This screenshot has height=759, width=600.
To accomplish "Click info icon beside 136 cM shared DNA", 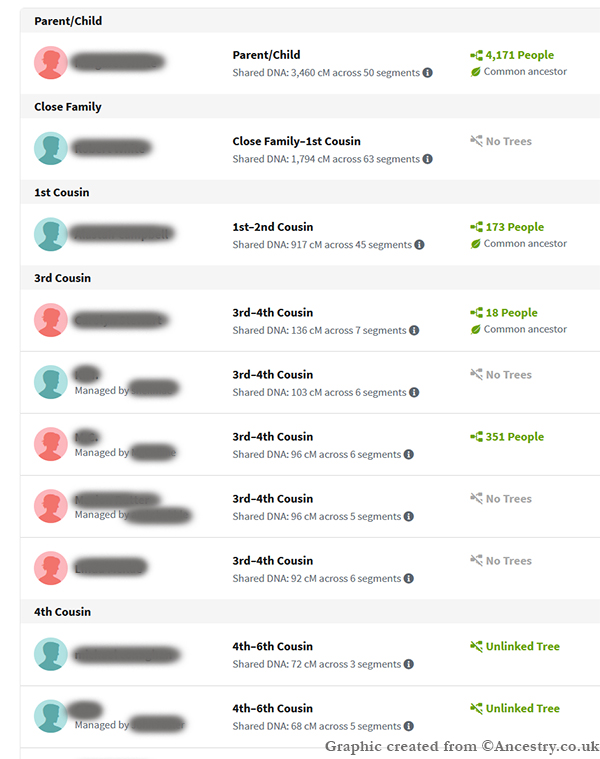I will (414, 331).
